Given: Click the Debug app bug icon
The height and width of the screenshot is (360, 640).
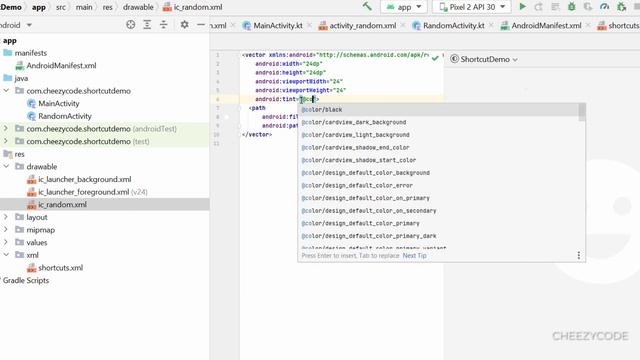Looking at the screenshot, I should point(571,7).
